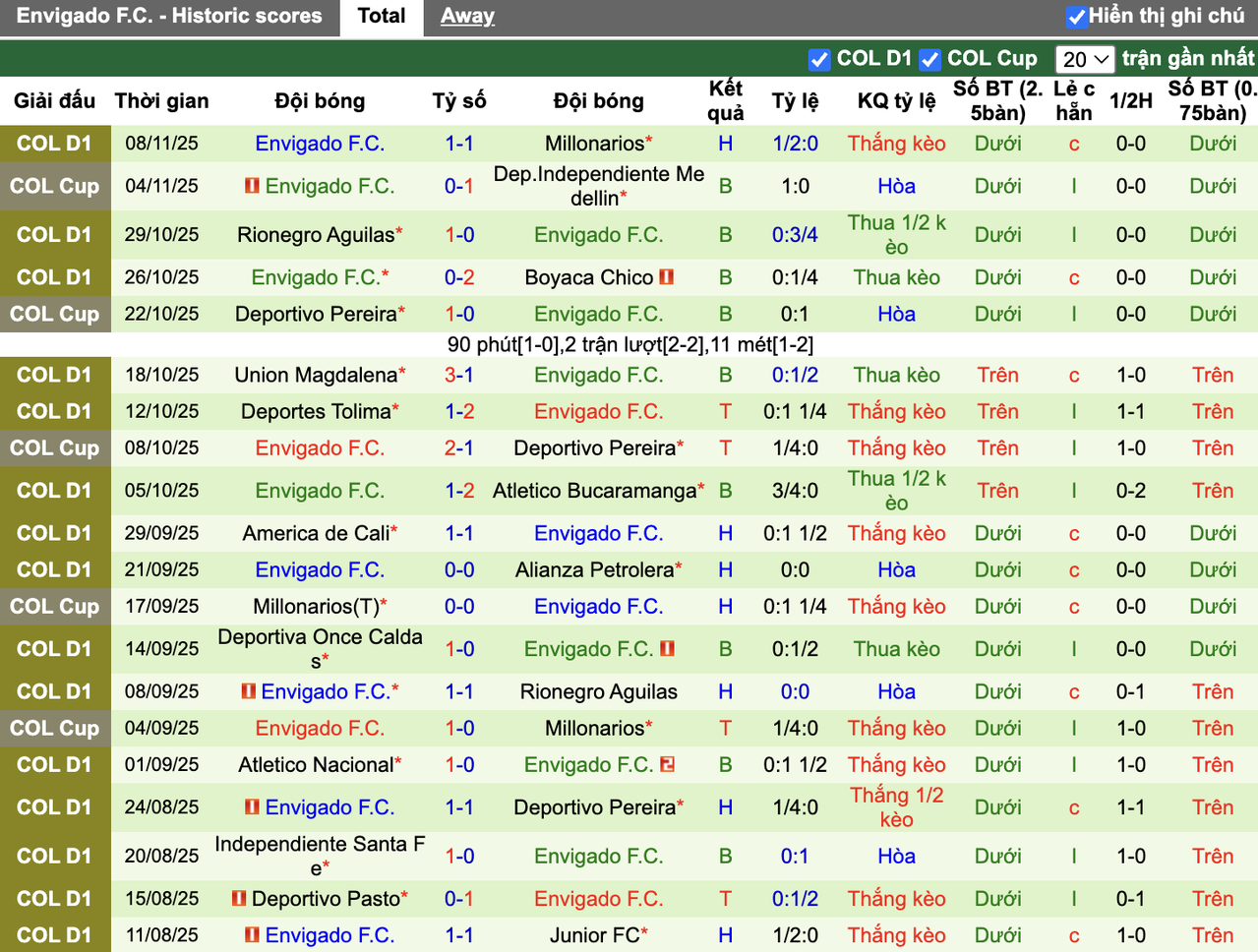Viewport: 1258px width, 952px height.
Task: Click the 0-2 half-time score on 05/10/25
Action: tap(1131, 491)
